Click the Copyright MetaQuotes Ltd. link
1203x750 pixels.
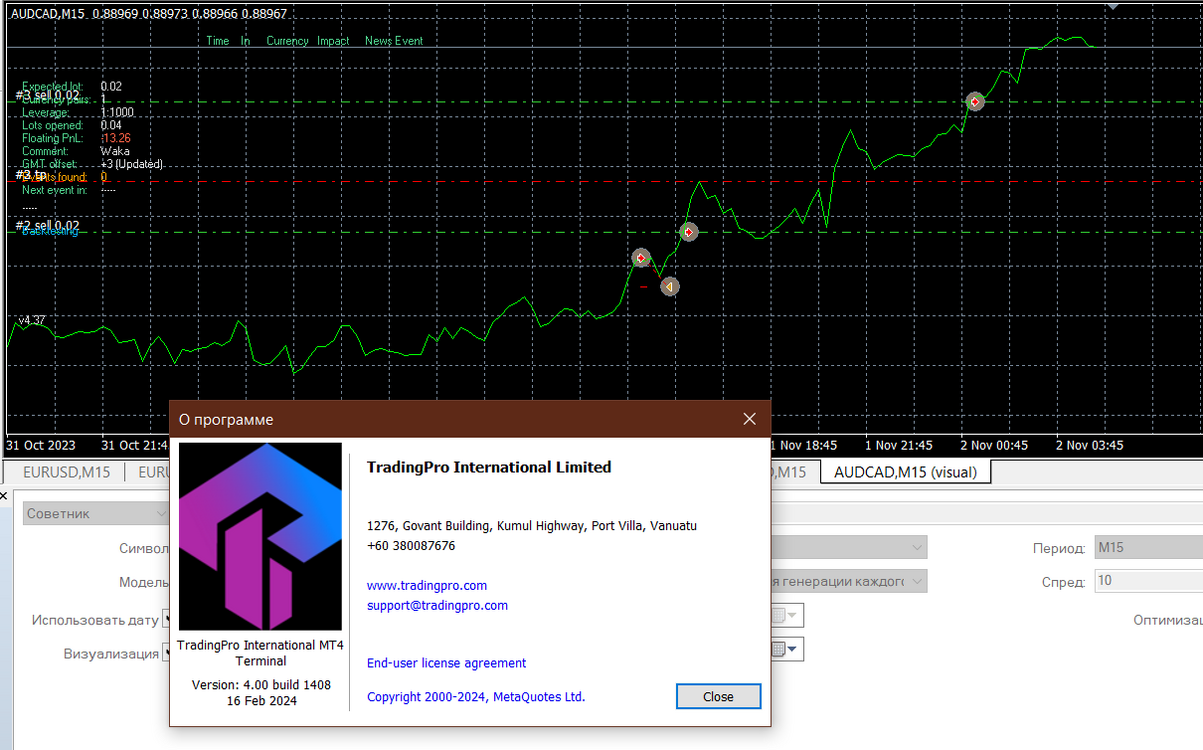coord(476,697)
